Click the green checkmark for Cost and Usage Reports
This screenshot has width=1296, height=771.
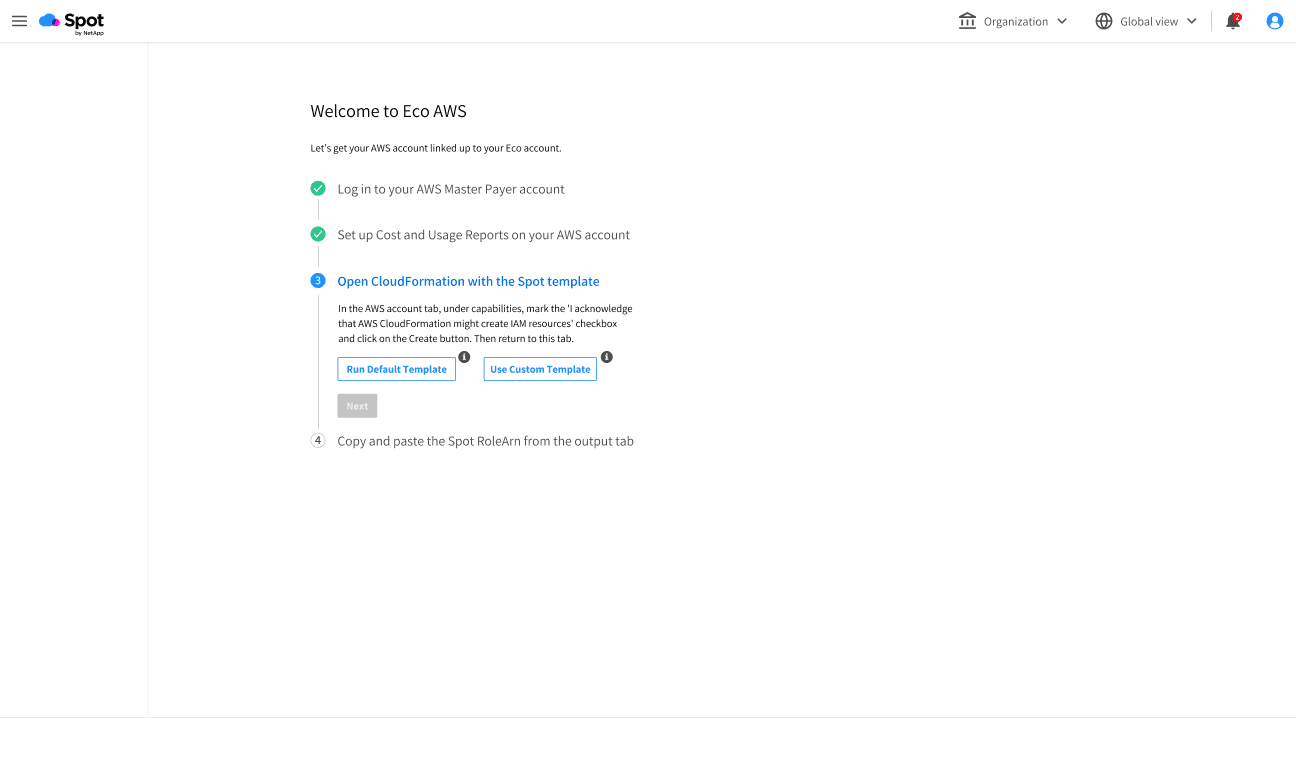pyautogui.click(x=318, y=234)
